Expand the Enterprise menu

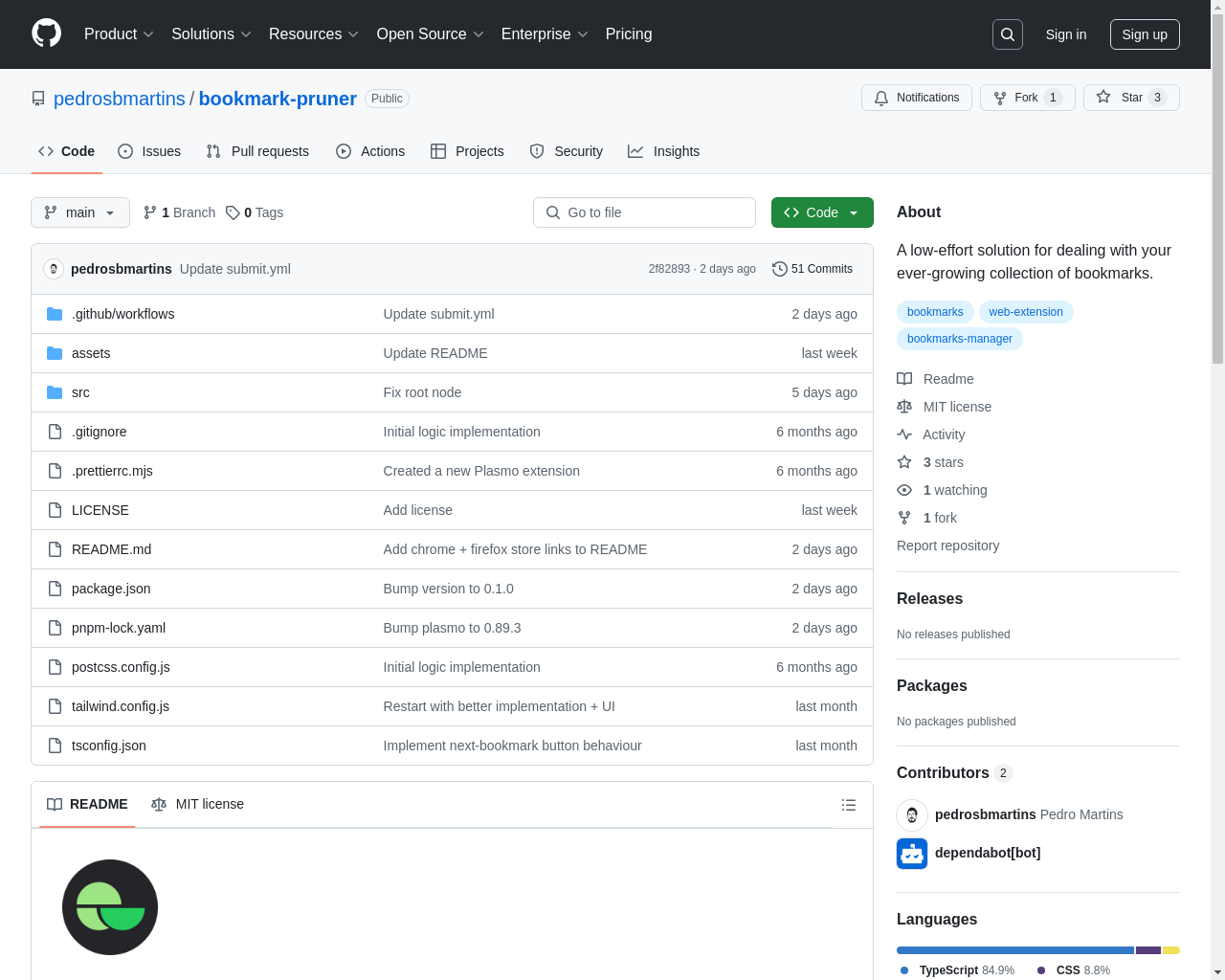click(545, 34)
